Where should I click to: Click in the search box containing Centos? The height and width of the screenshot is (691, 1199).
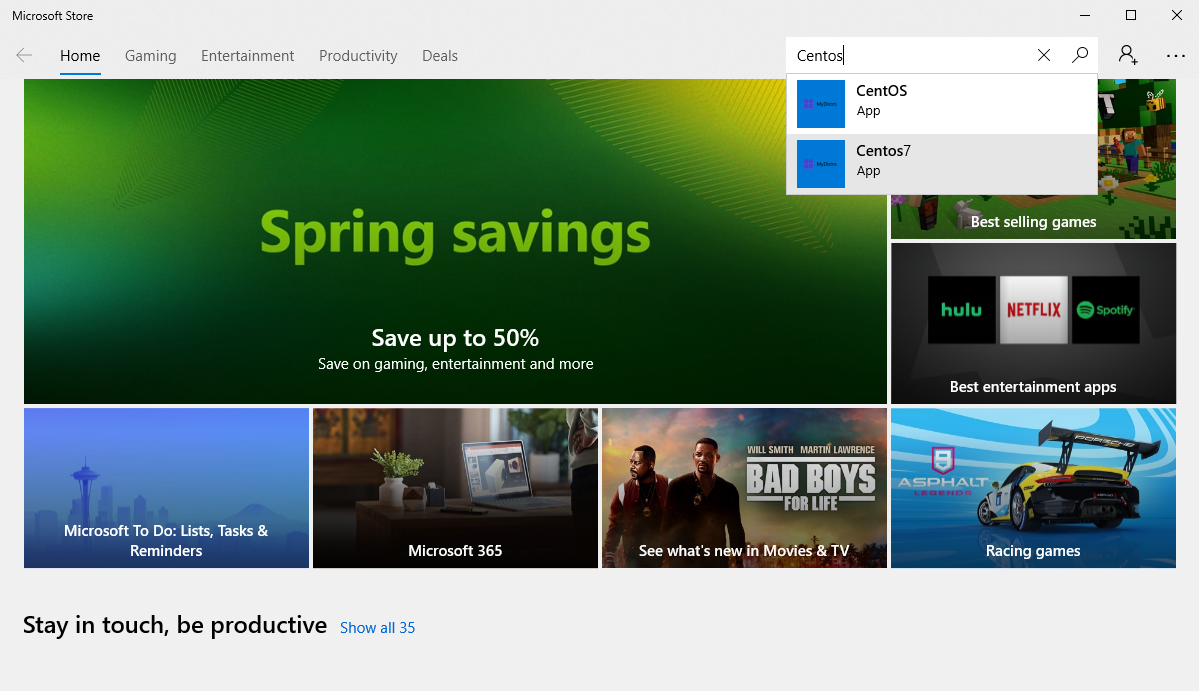point(910,56)
